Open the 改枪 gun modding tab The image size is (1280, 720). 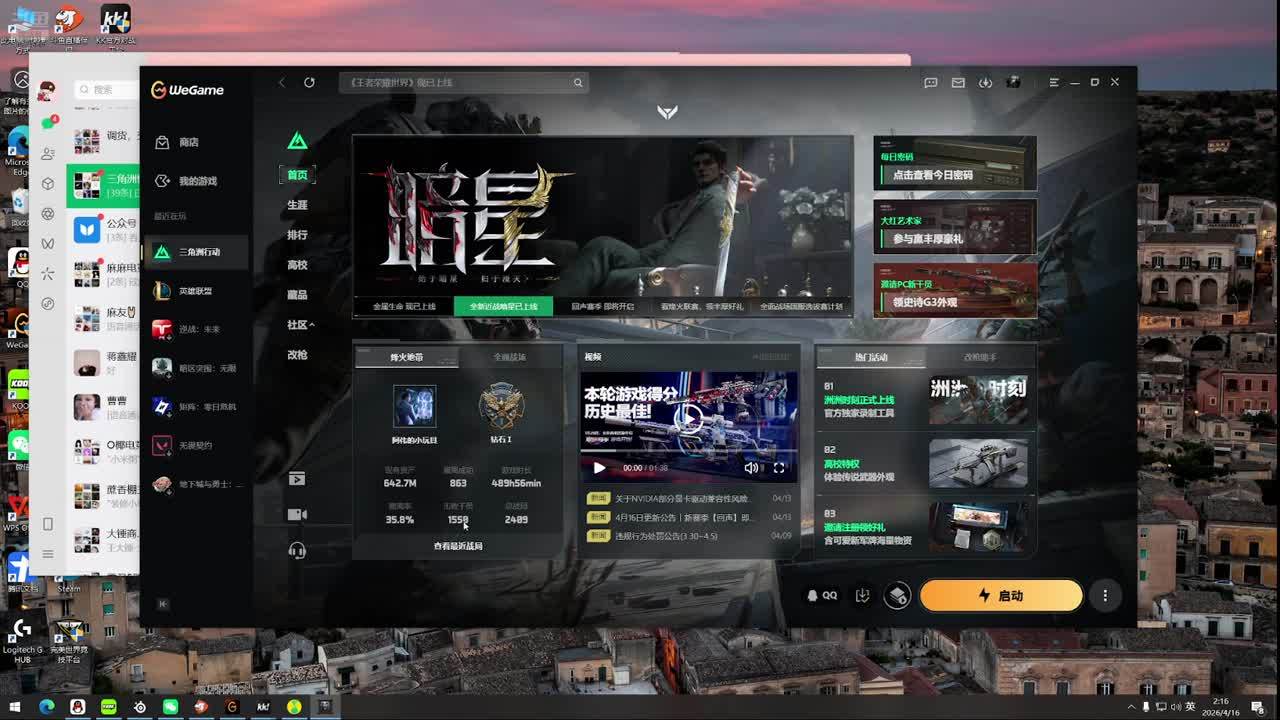click(297, 355)
